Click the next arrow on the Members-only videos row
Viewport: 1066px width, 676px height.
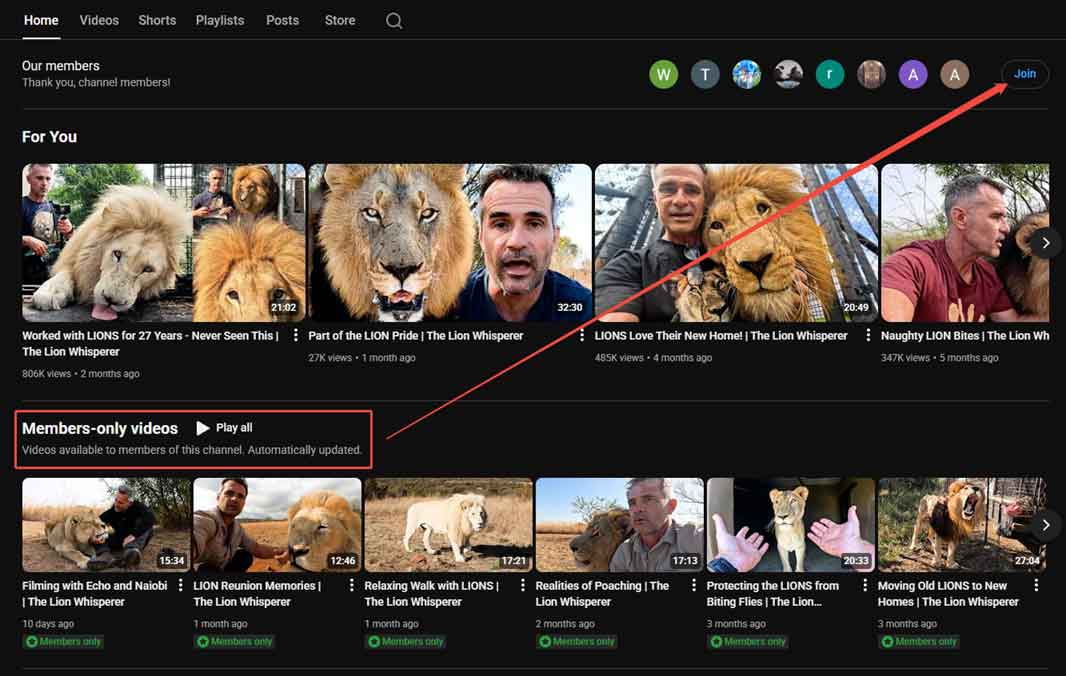pyautogui.click(x=1046, y=525)
